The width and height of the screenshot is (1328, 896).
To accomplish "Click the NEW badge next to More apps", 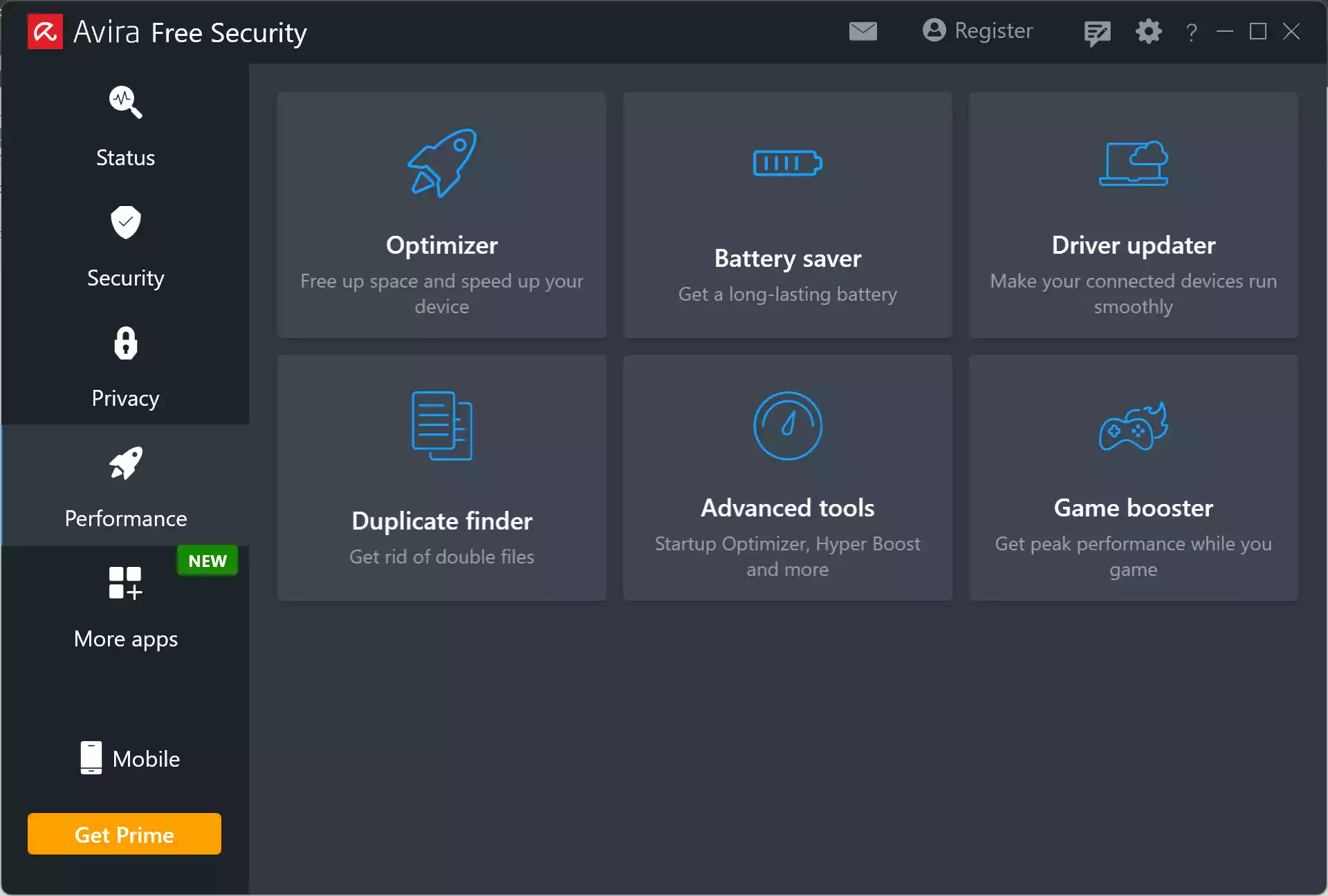I will point(207,561).
